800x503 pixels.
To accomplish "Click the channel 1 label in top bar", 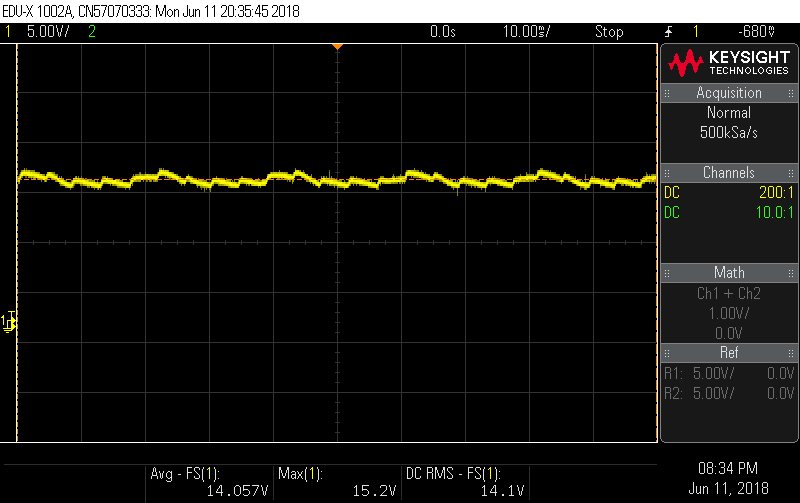I will [x=8, y=32].
